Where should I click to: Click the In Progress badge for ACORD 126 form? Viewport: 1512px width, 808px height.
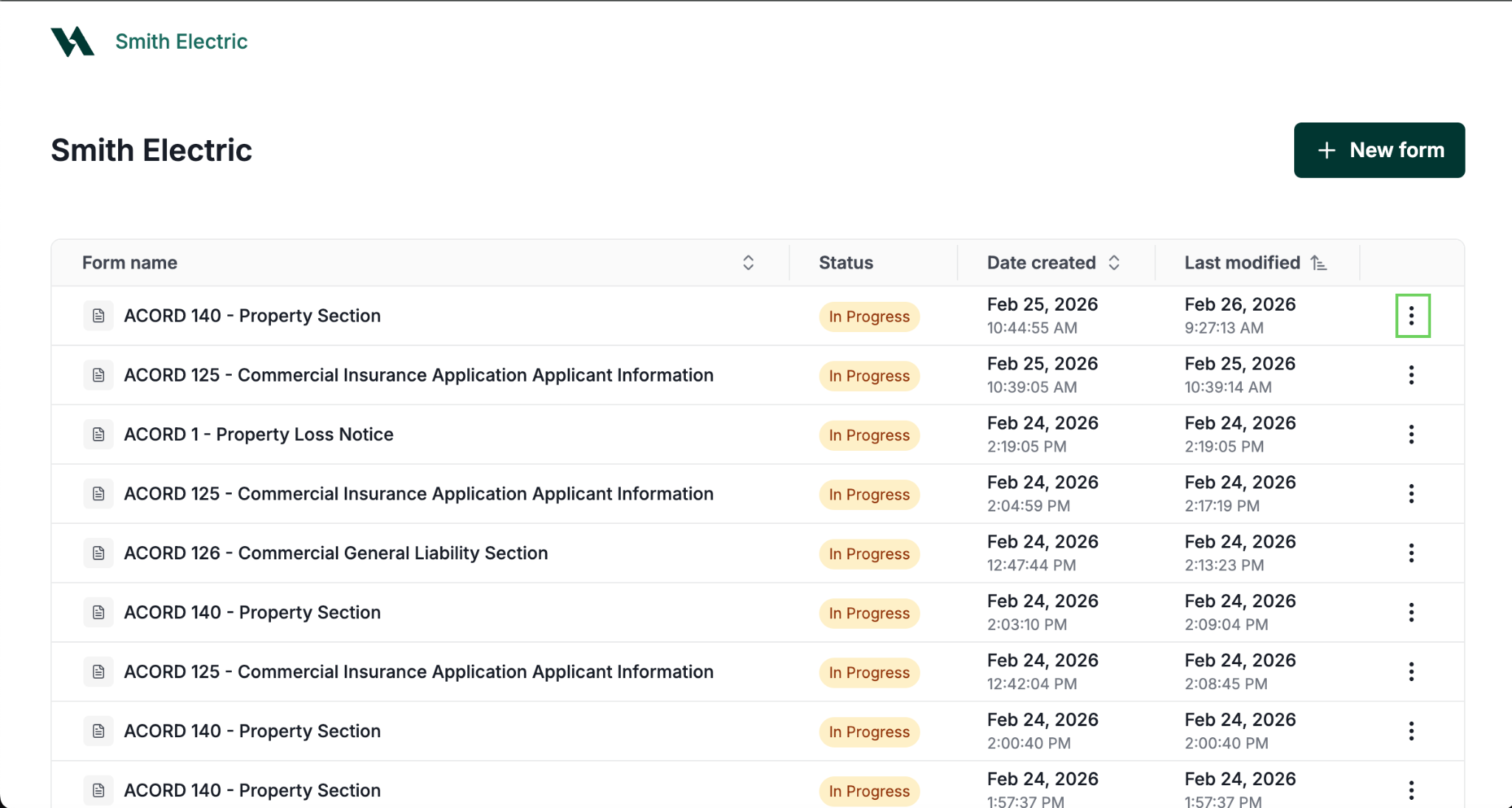869,554
